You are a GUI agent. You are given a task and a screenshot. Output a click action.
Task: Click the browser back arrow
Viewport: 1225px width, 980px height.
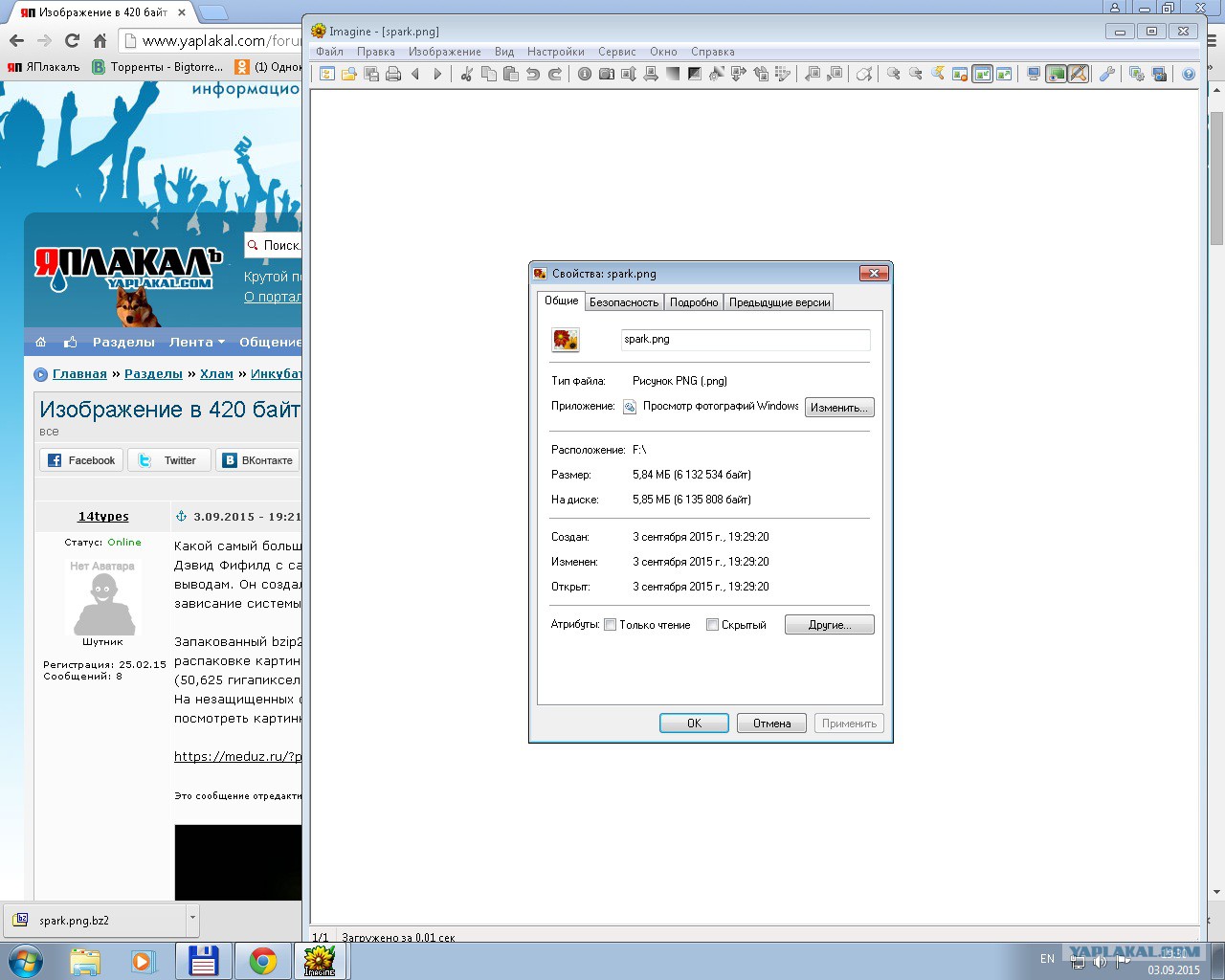(16, 40)
